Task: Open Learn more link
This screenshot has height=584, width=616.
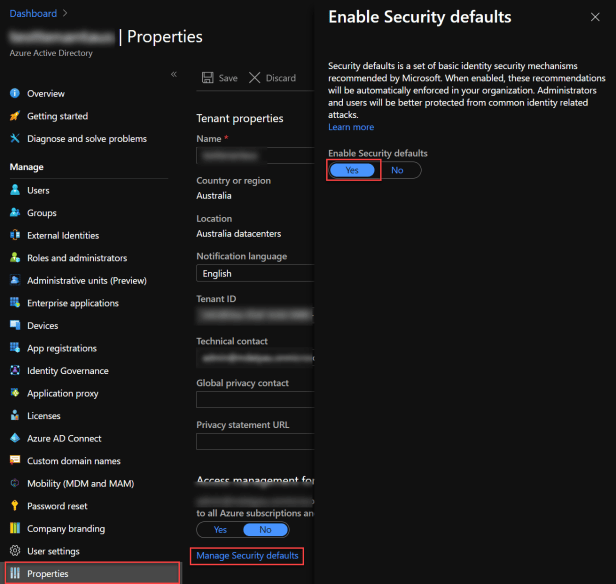Action: [351, 127]
